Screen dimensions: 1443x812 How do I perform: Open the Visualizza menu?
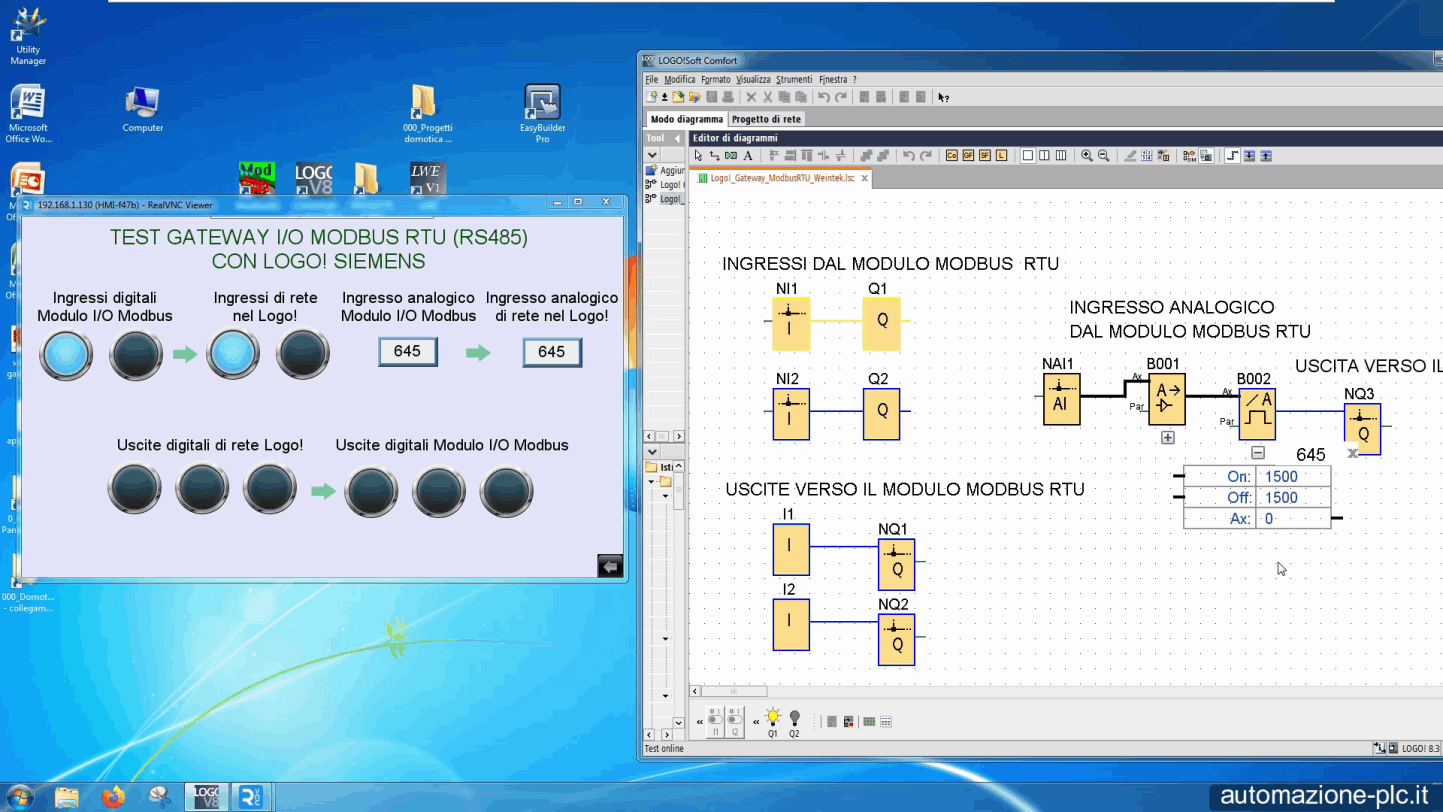(x=753, y=79)
